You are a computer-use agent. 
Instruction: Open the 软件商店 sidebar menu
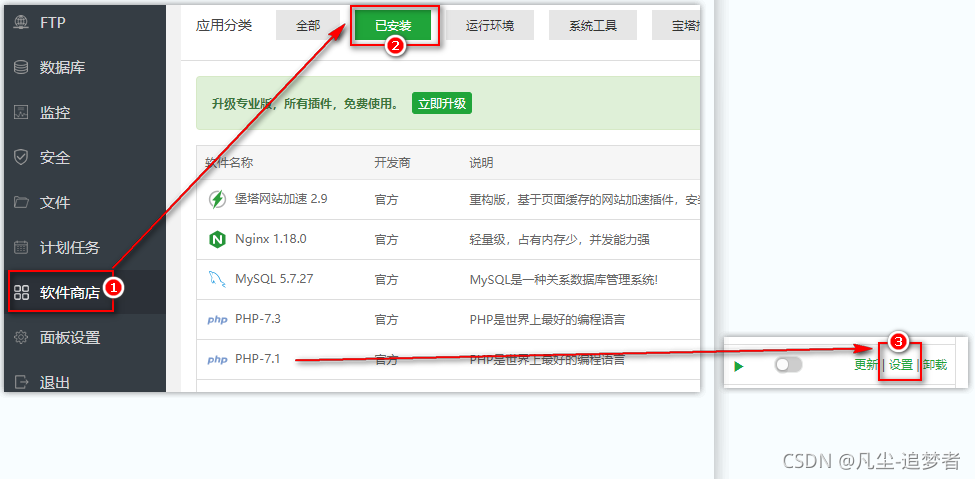(85, 292)
